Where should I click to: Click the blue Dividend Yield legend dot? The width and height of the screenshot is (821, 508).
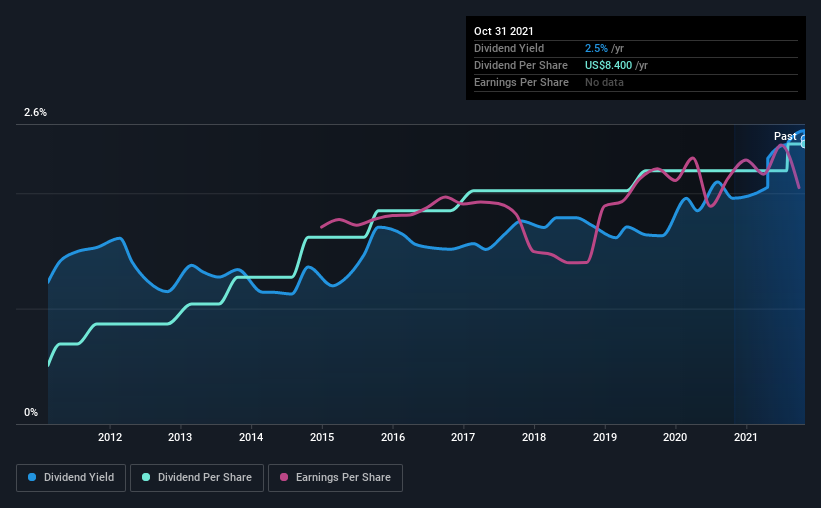tap(32, 477)
